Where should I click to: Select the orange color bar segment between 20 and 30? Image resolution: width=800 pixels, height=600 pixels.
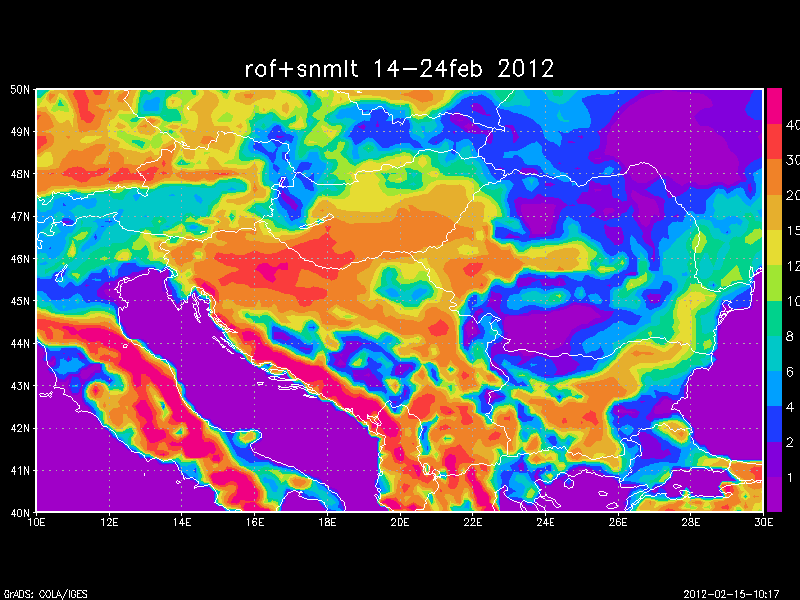coord(774,177)
